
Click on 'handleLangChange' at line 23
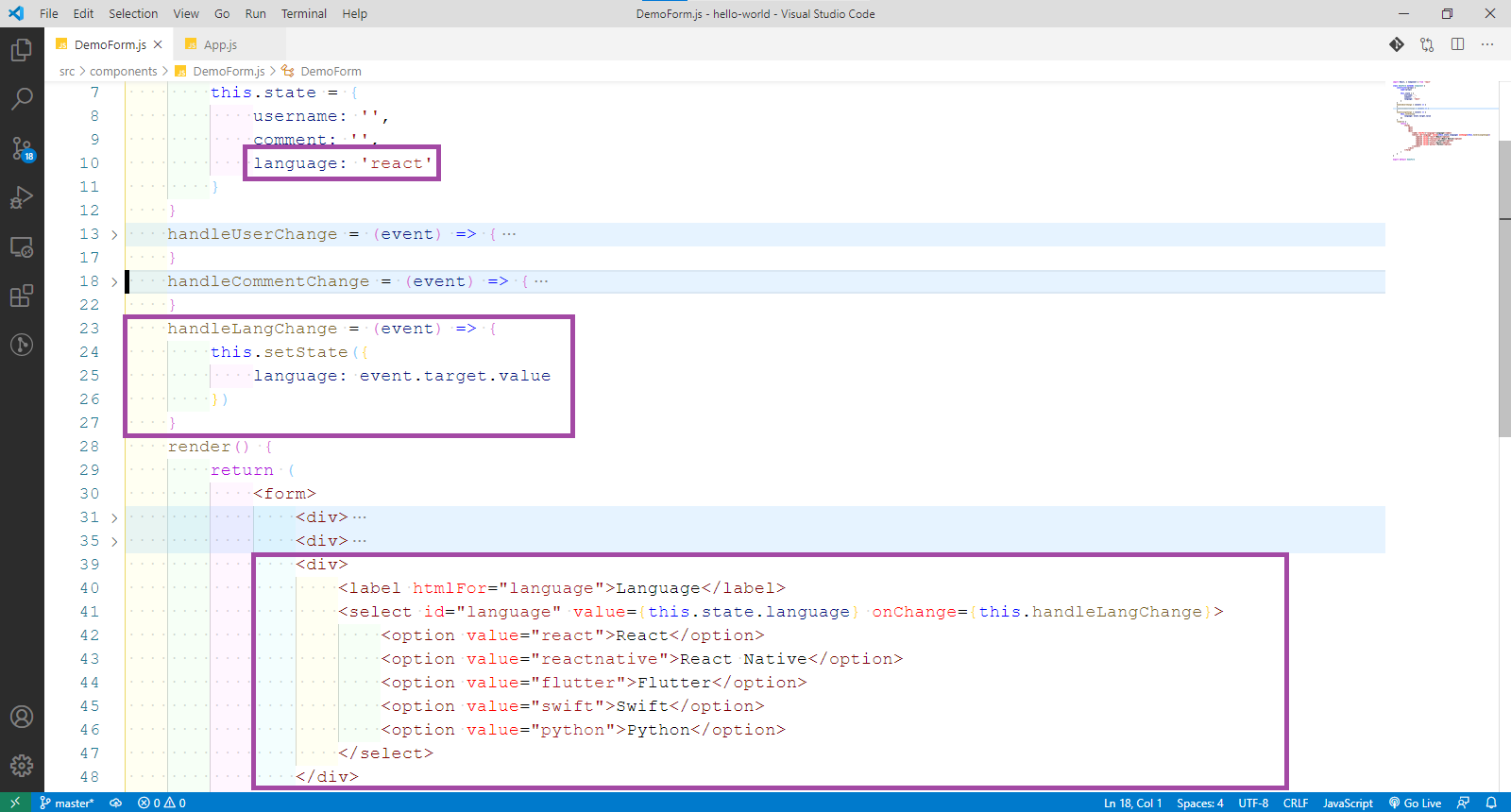pyautogui.click(x=252, y=329)
